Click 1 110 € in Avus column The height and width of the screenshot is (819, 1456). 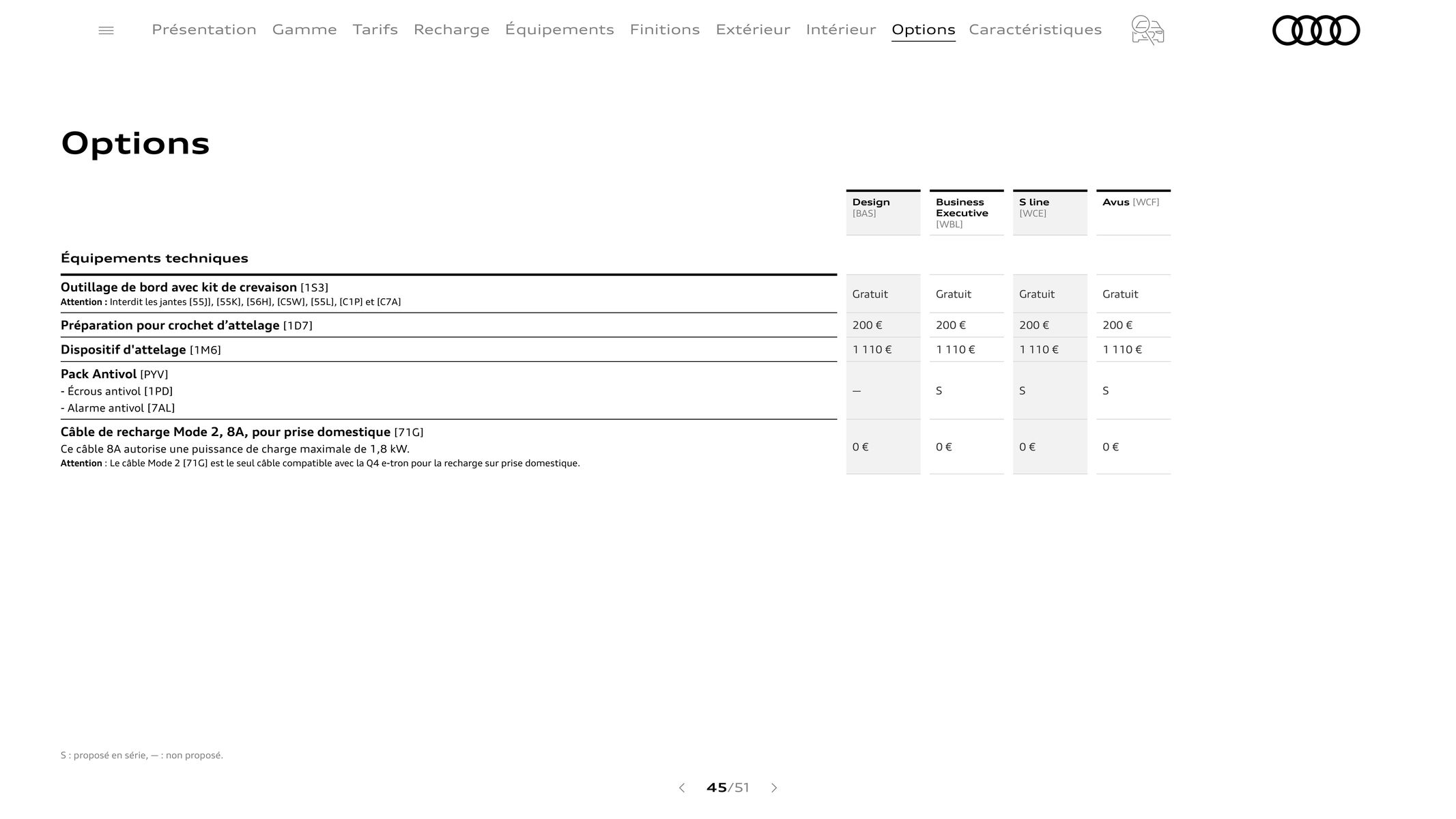click(x=1122, y=349)
